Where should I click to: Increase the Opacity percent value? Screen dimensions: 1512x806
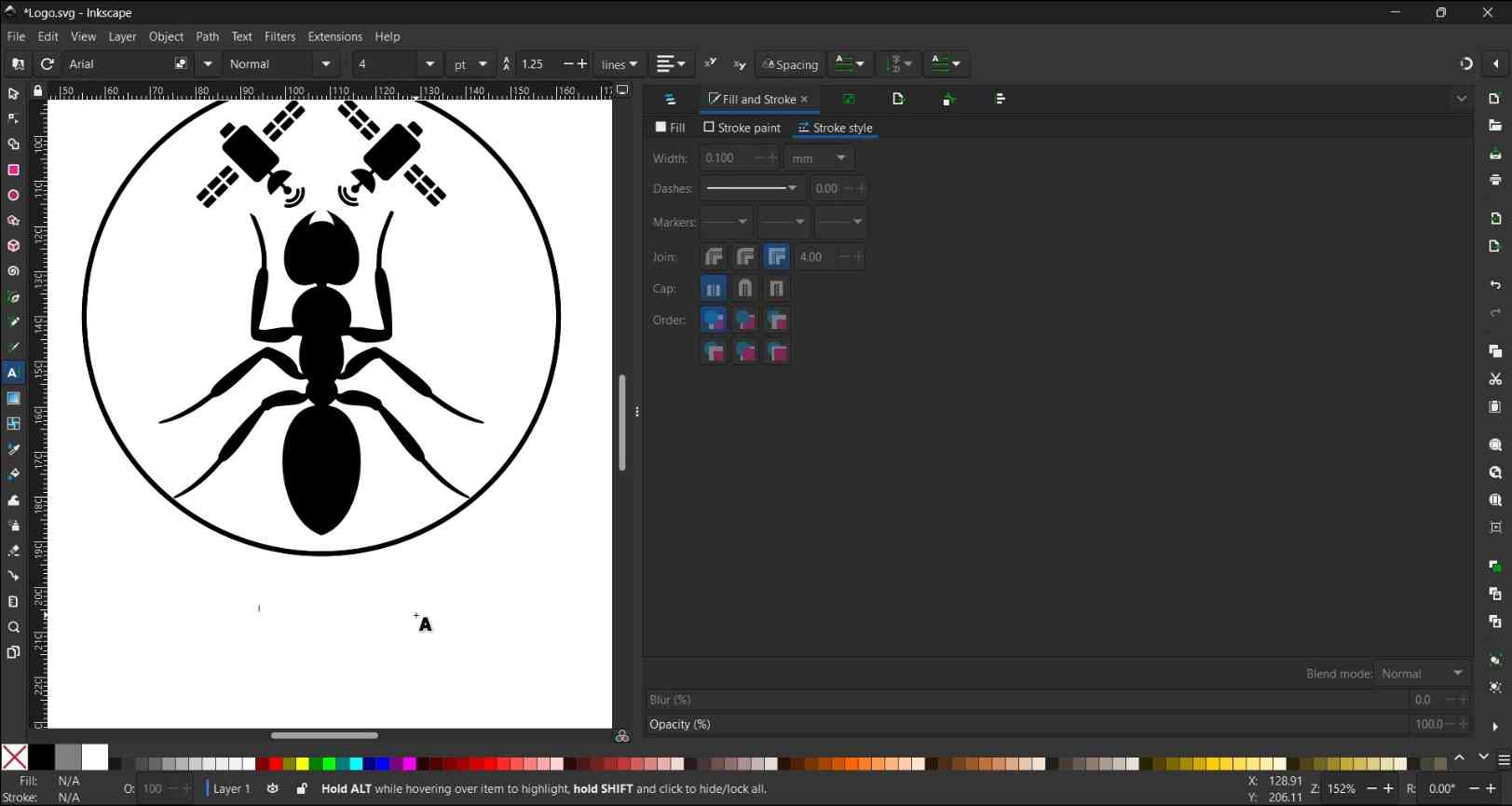[x=1463, y=724]
